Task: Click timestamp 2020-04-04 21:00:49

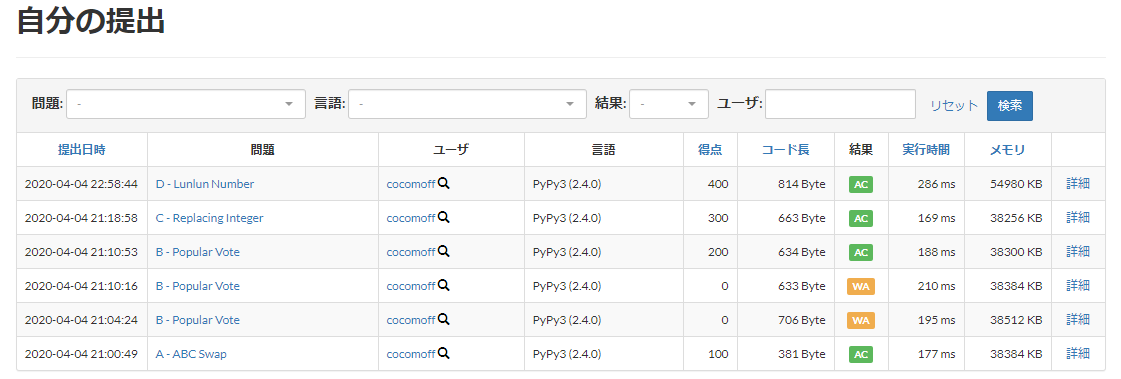Action: [x=82, y=354]
